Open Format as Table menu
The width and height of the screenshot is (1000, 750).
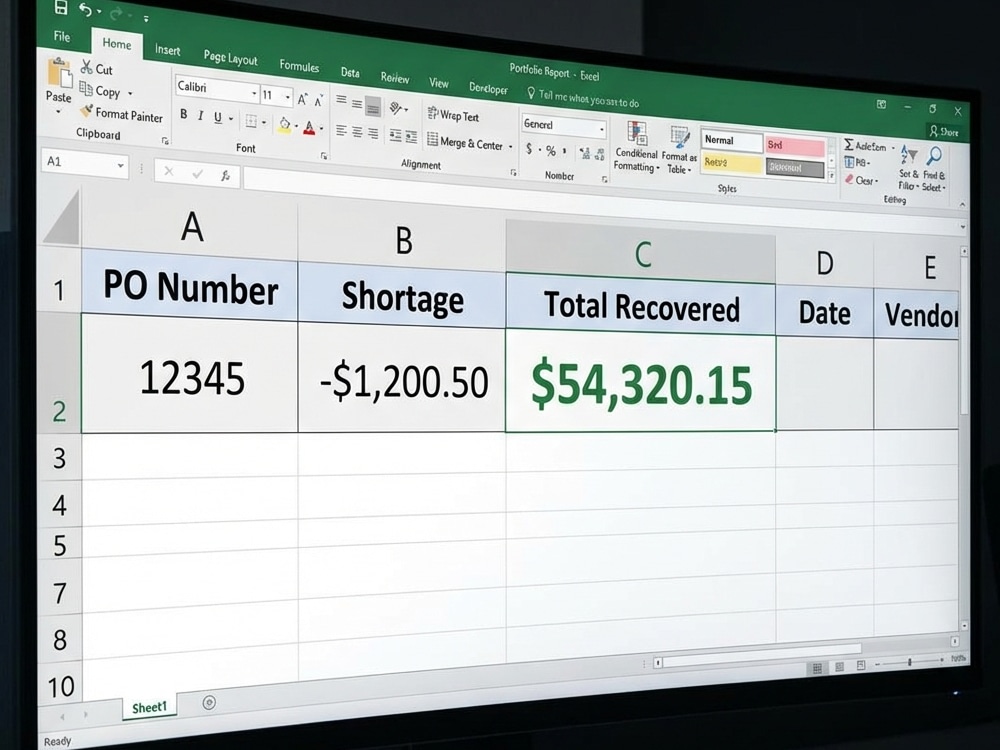pyautogui.click(x=679, y=151)
